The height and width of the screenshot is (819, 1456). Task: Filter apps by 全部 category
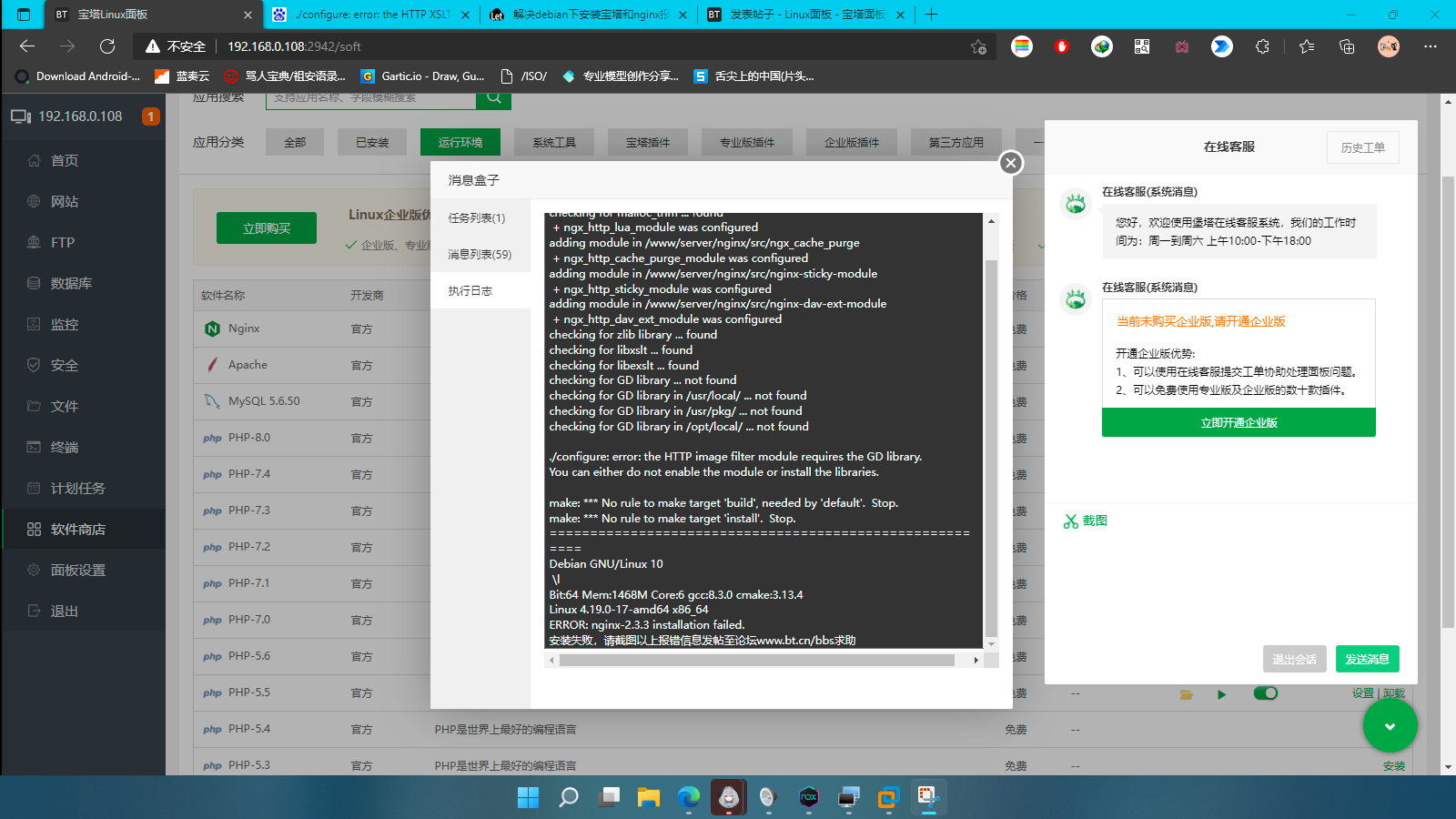(295, 142)
